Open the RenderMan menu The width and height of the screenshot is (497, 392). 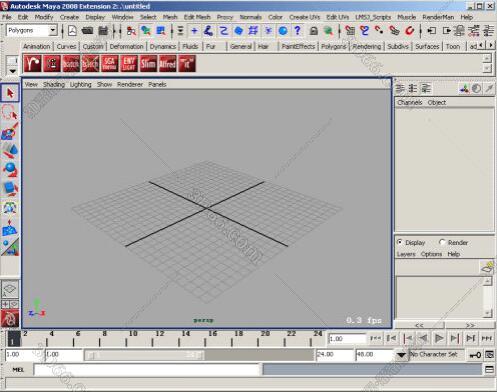[438, 17]
